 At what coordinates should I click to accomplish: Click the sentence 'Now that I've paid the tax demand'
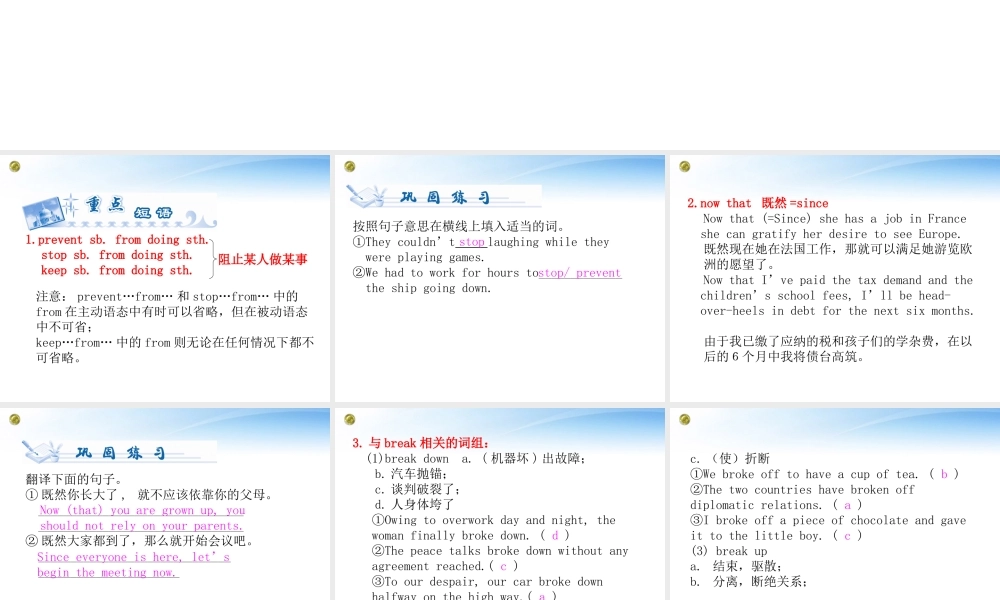(x=837, y=296)
